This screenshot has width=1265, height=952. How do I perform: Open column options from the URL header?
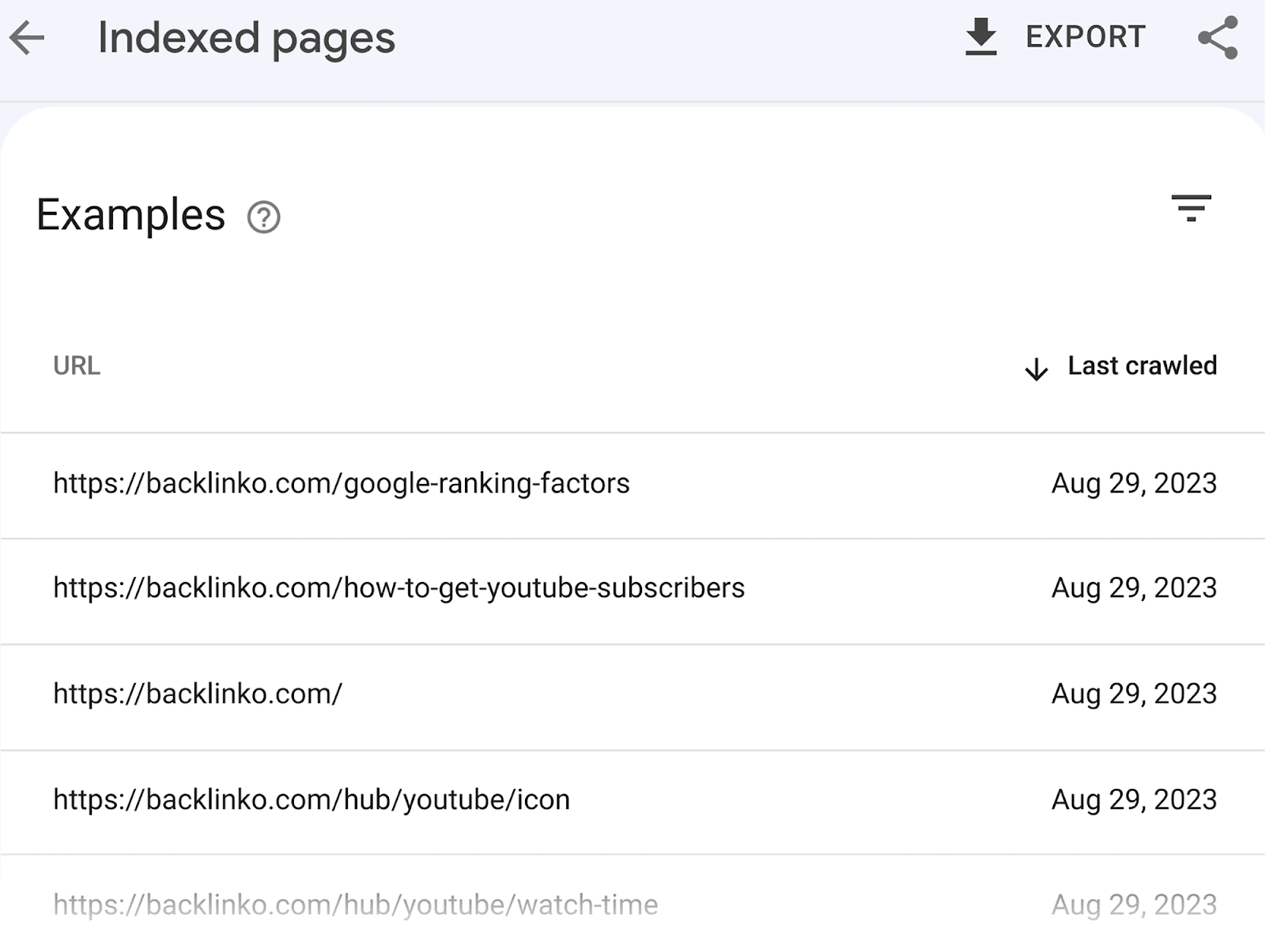click(x=76, y=365)
